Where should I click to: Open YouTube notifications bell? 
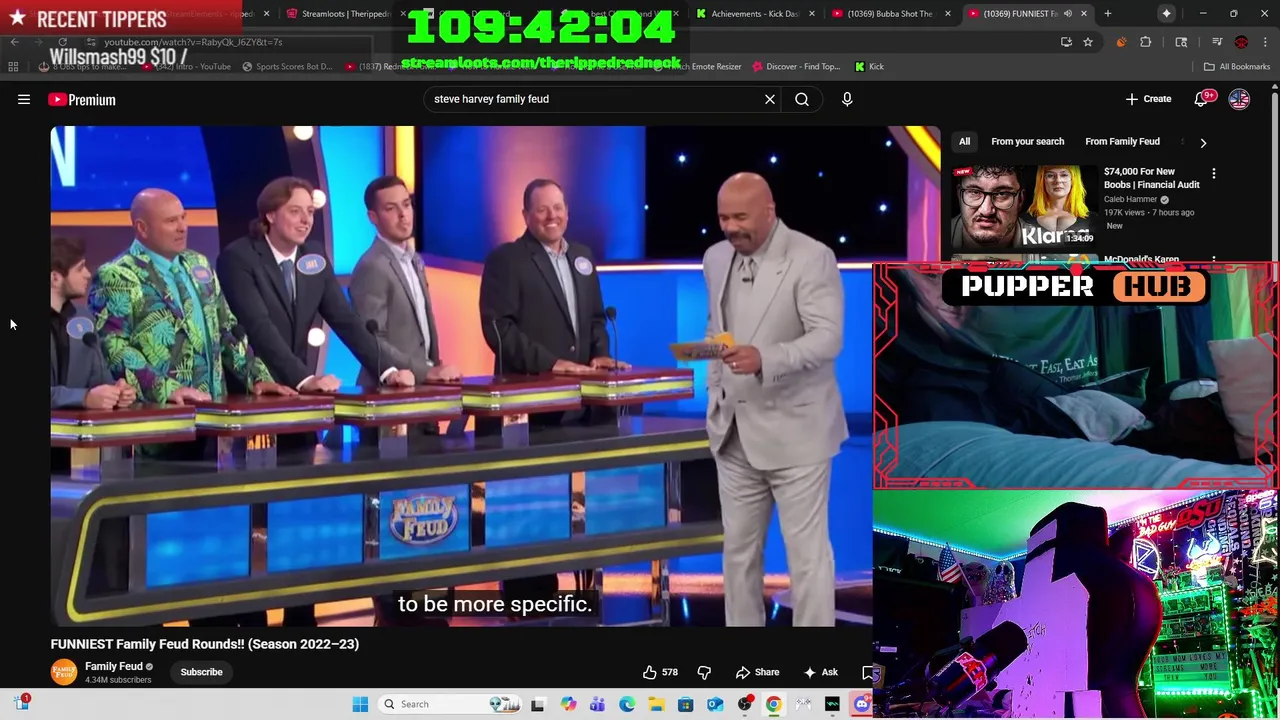click(x=1202, y=99)
